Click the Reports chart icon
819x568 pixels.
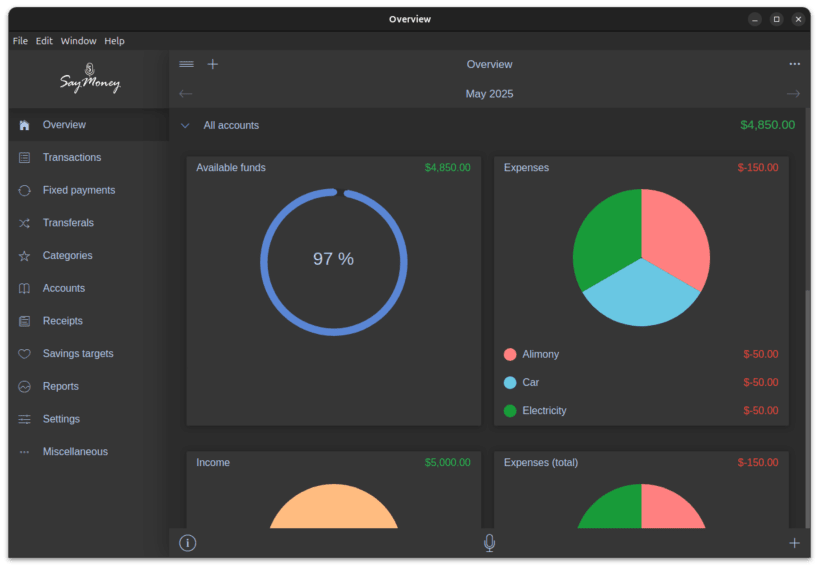pos(24,387)
